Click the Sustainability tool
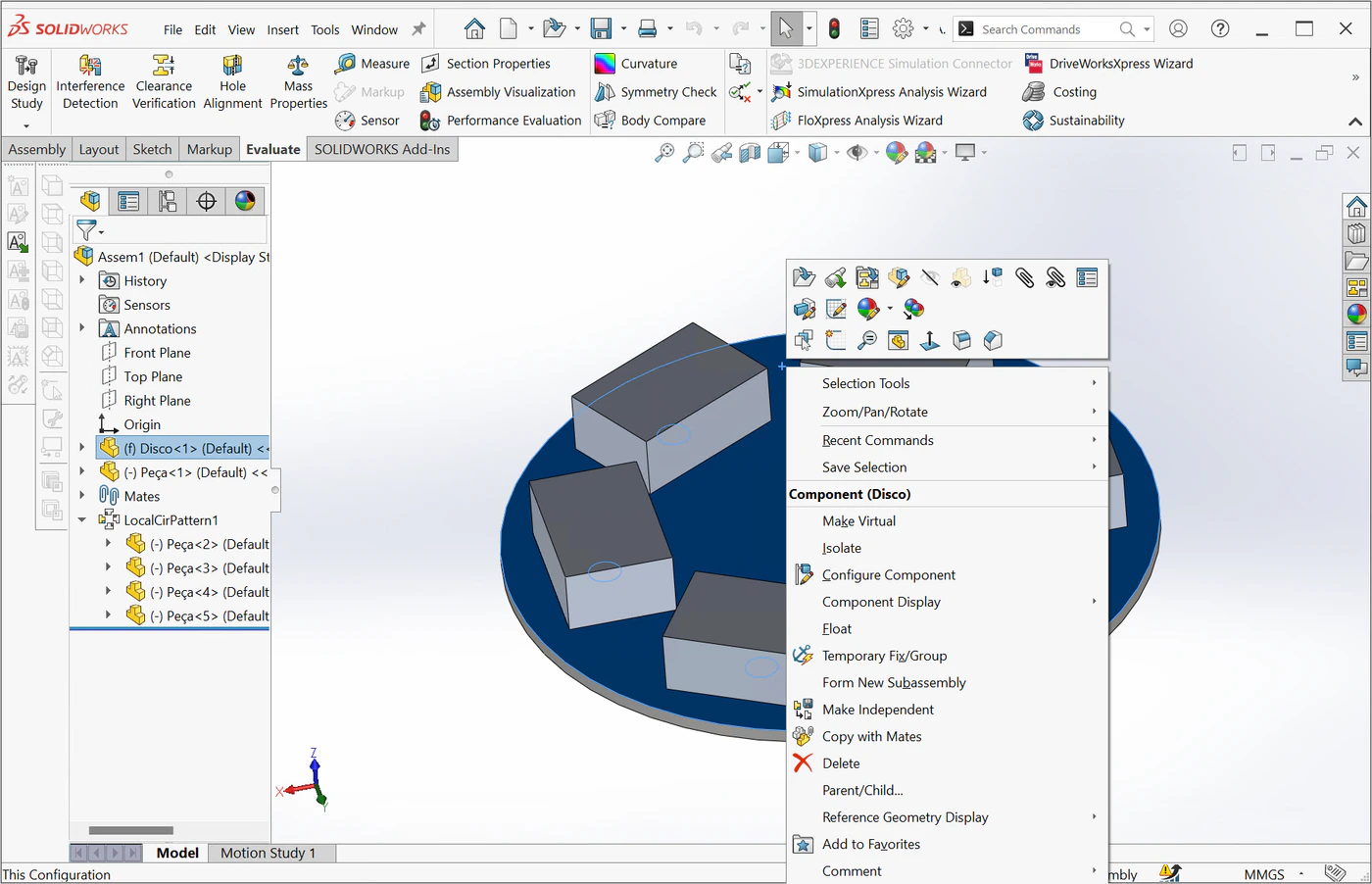Image resolution: width=1372 pixels, height=884 pixels. tap(1074, 121)
